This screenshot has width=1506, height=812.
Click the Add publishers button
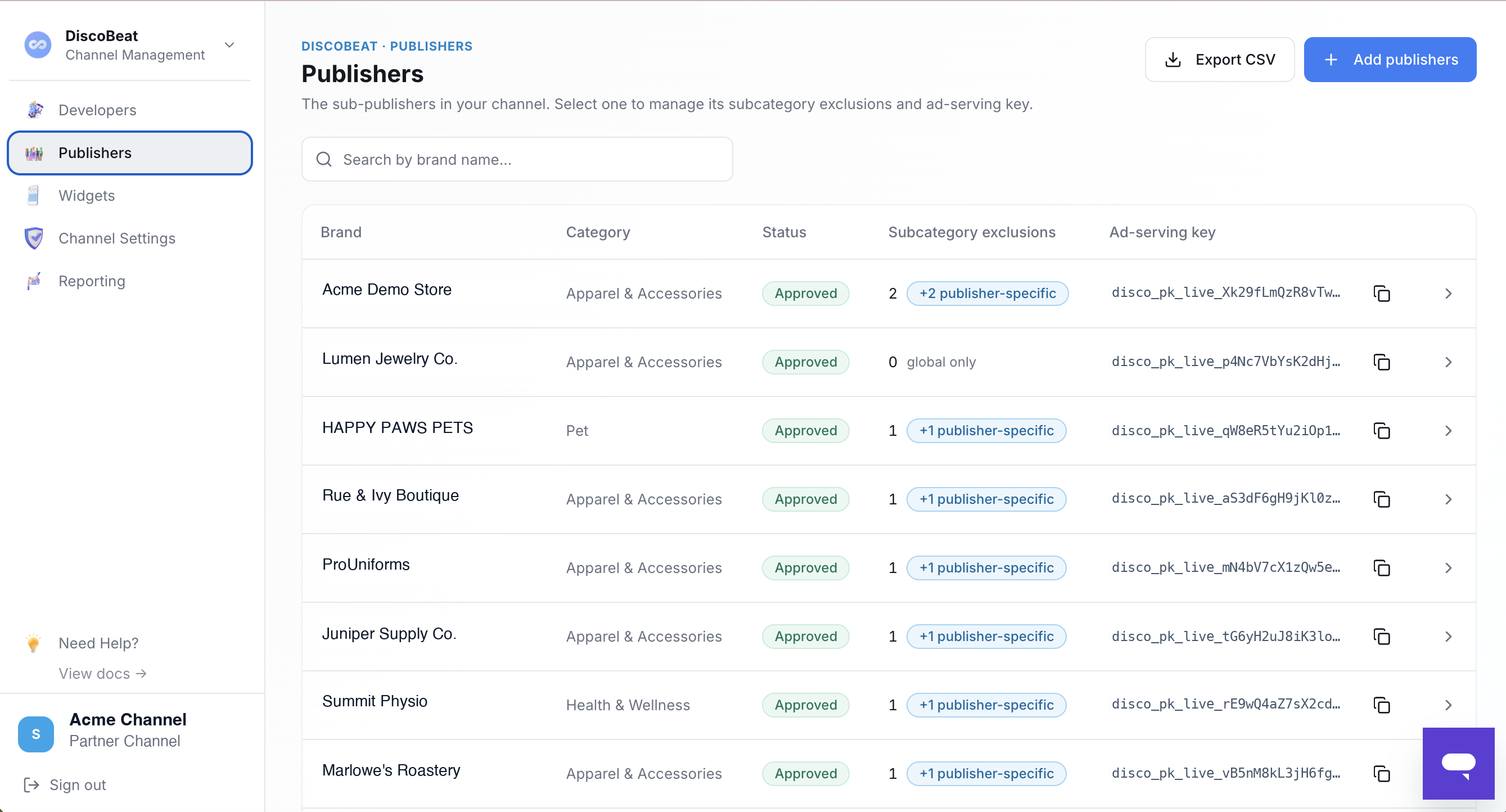(x=1390, y=60)
